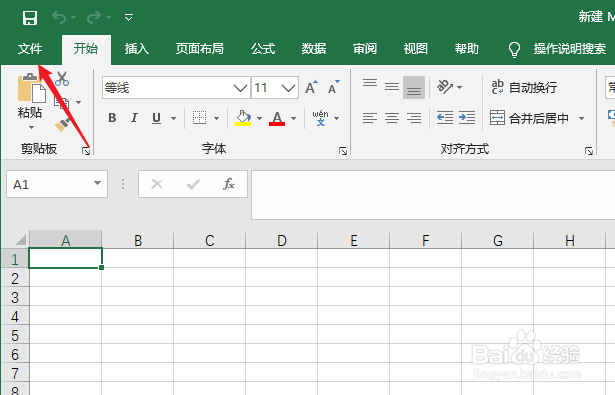Open the Customize Quick Access Toolbar dropdown
Viewport: 615px width, 395px height.
[129, 18]
